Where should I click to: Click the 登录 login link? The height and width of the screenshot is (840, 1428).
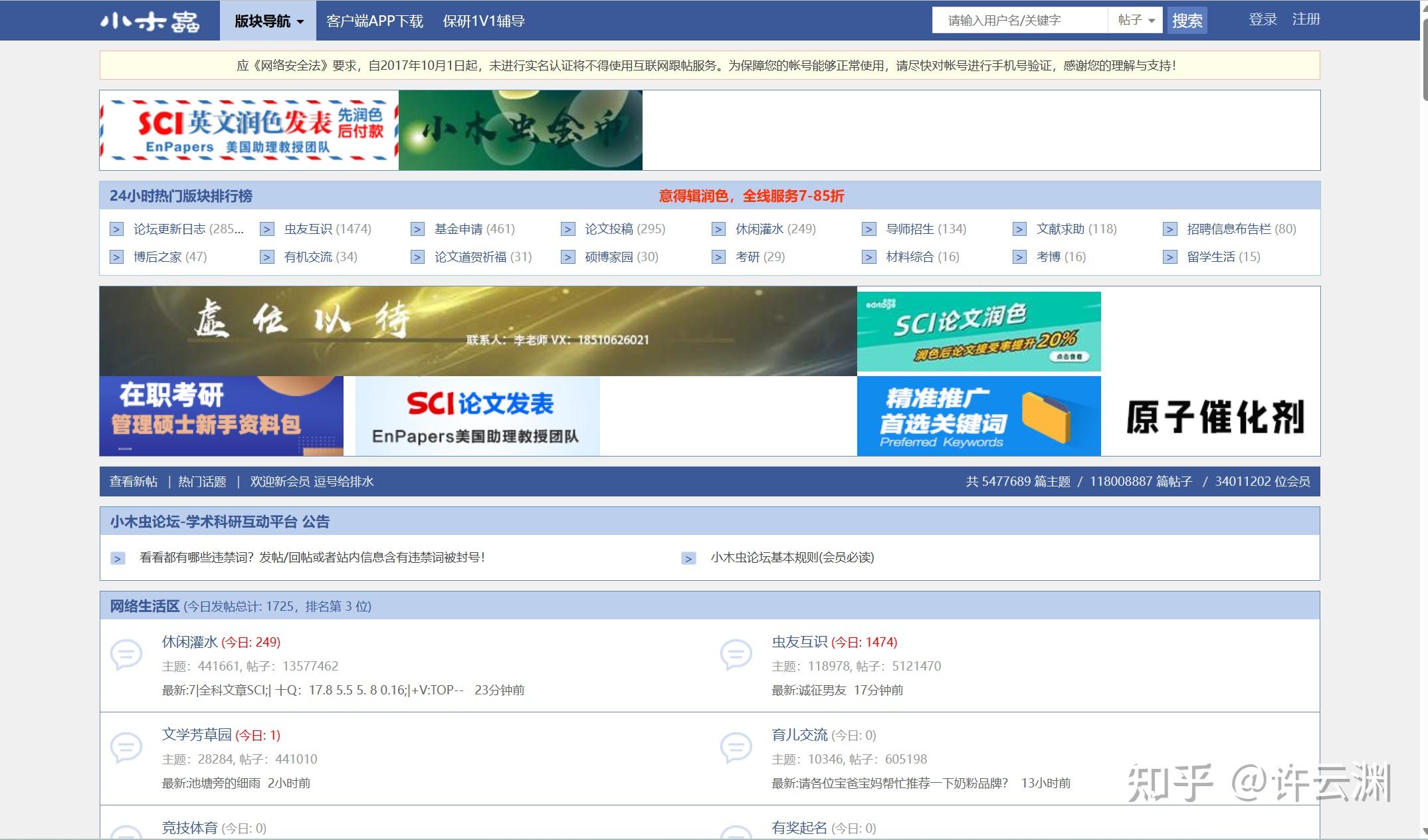tap(1263, 20)
